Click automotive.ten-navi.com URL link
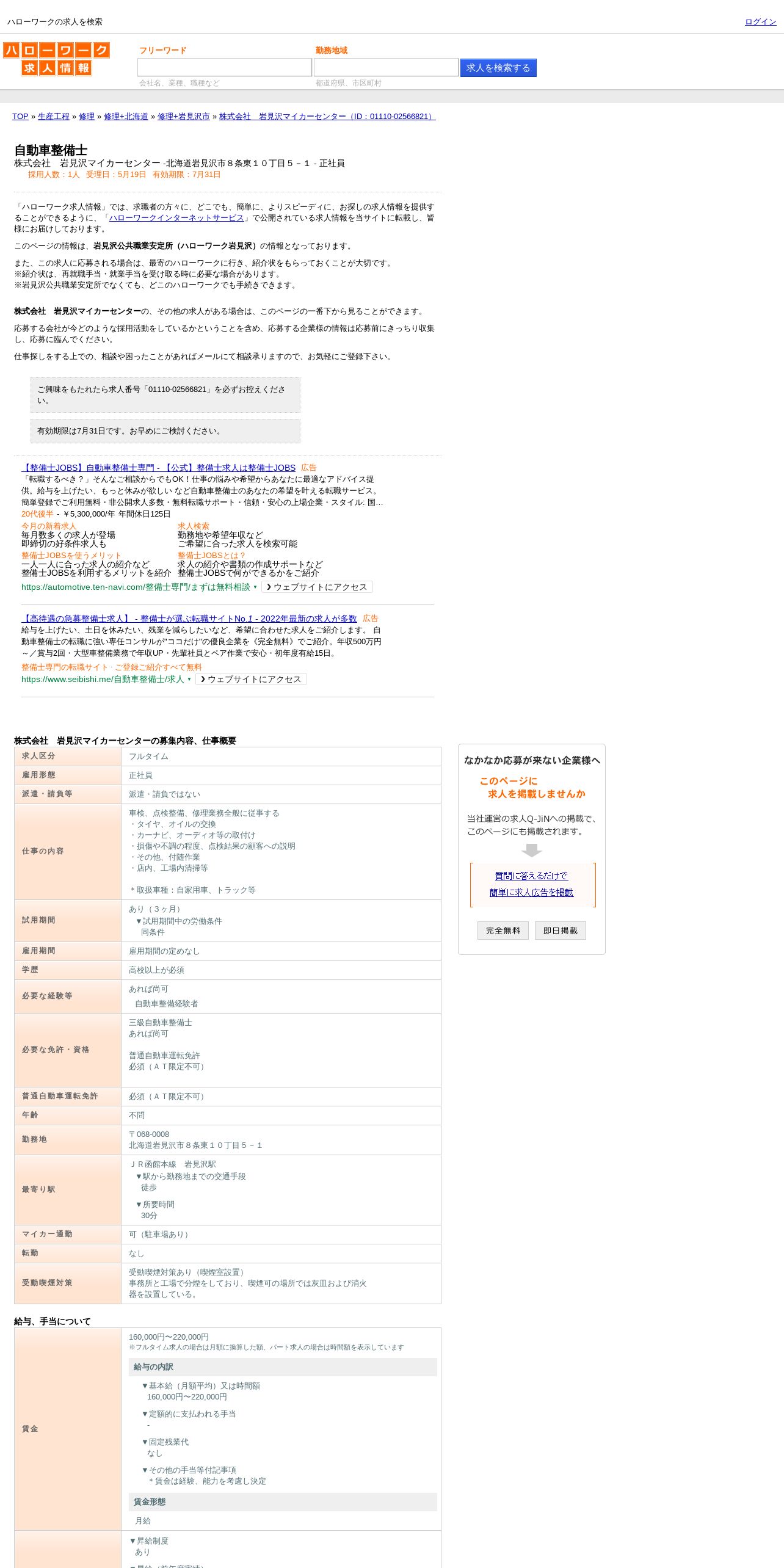This screenshot has width=784, height=1568. pos(136,587)
